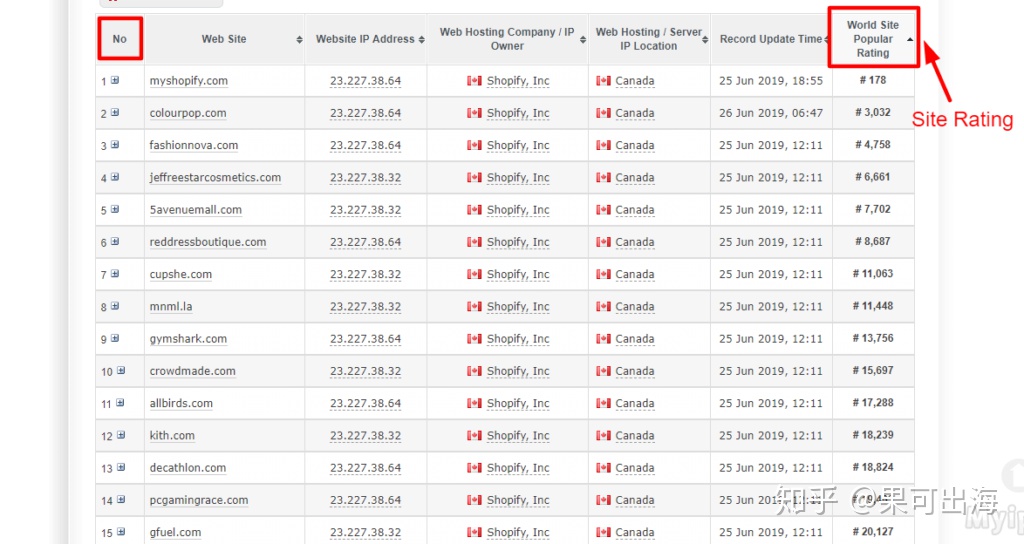Expand row 10 plus icon
1024x544 pixels.
121,370
